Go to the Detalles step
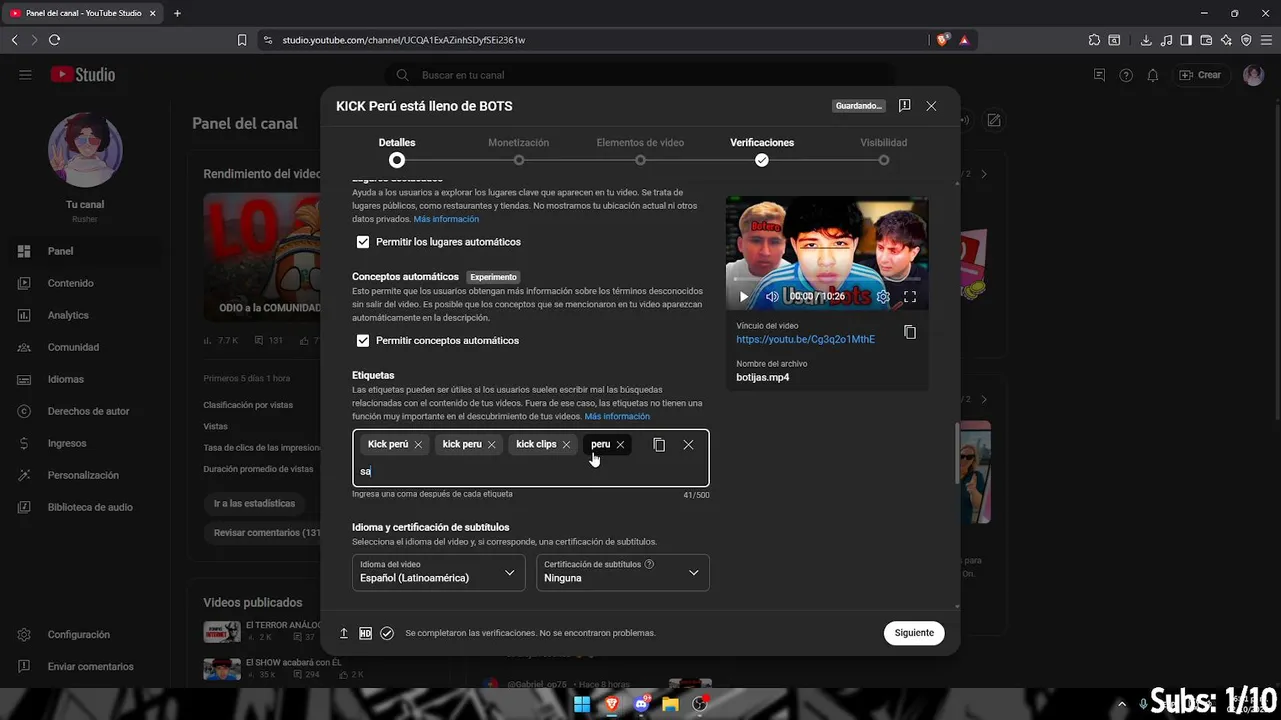 (397, 151)
